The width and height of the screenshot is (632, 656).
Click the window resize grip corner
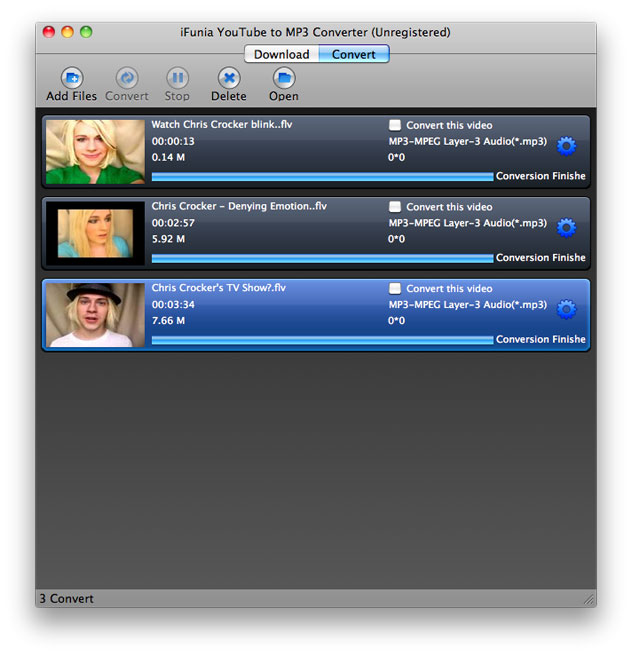click(x=589, y=600)
